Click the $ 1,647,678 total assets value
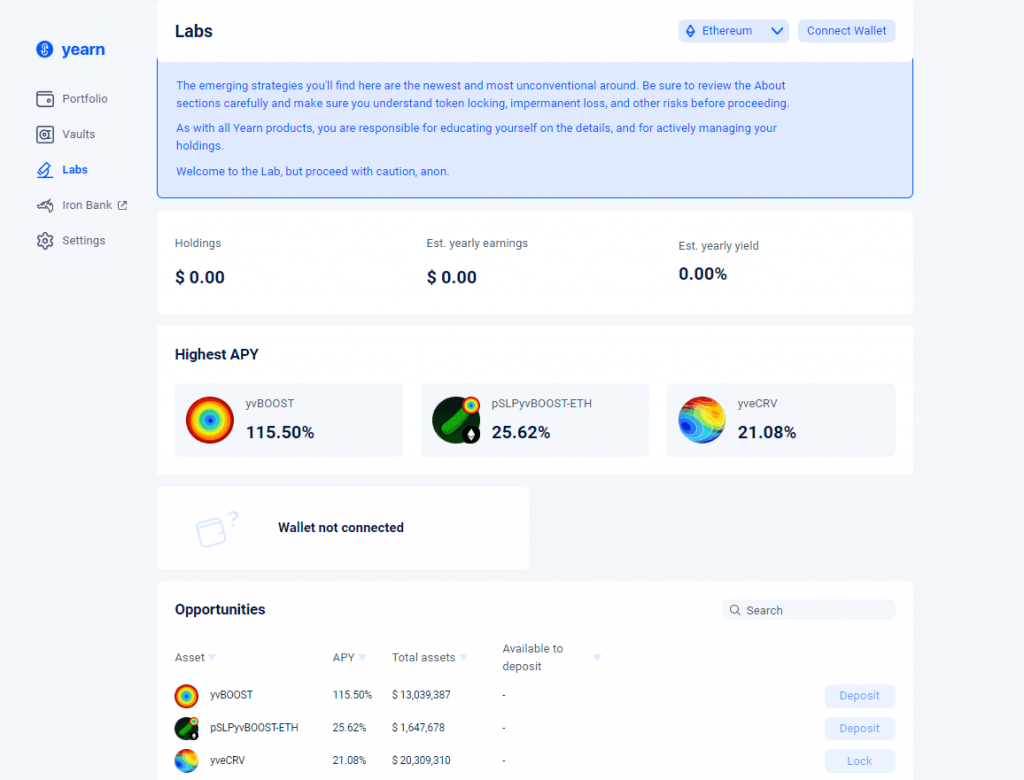 pos(418,728)
